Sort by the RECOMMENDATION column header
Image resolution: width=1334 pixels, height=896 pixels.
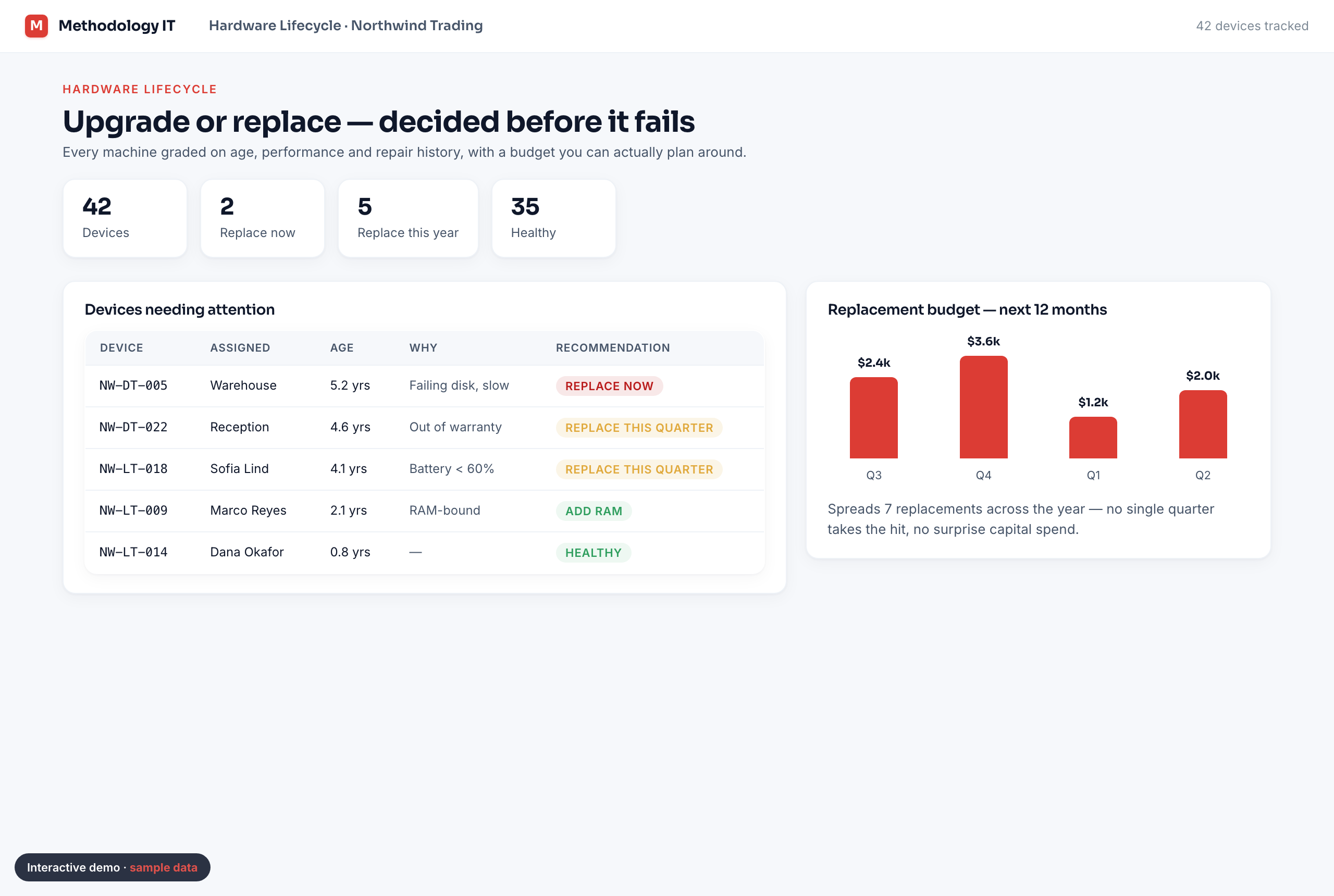(613, 347)
